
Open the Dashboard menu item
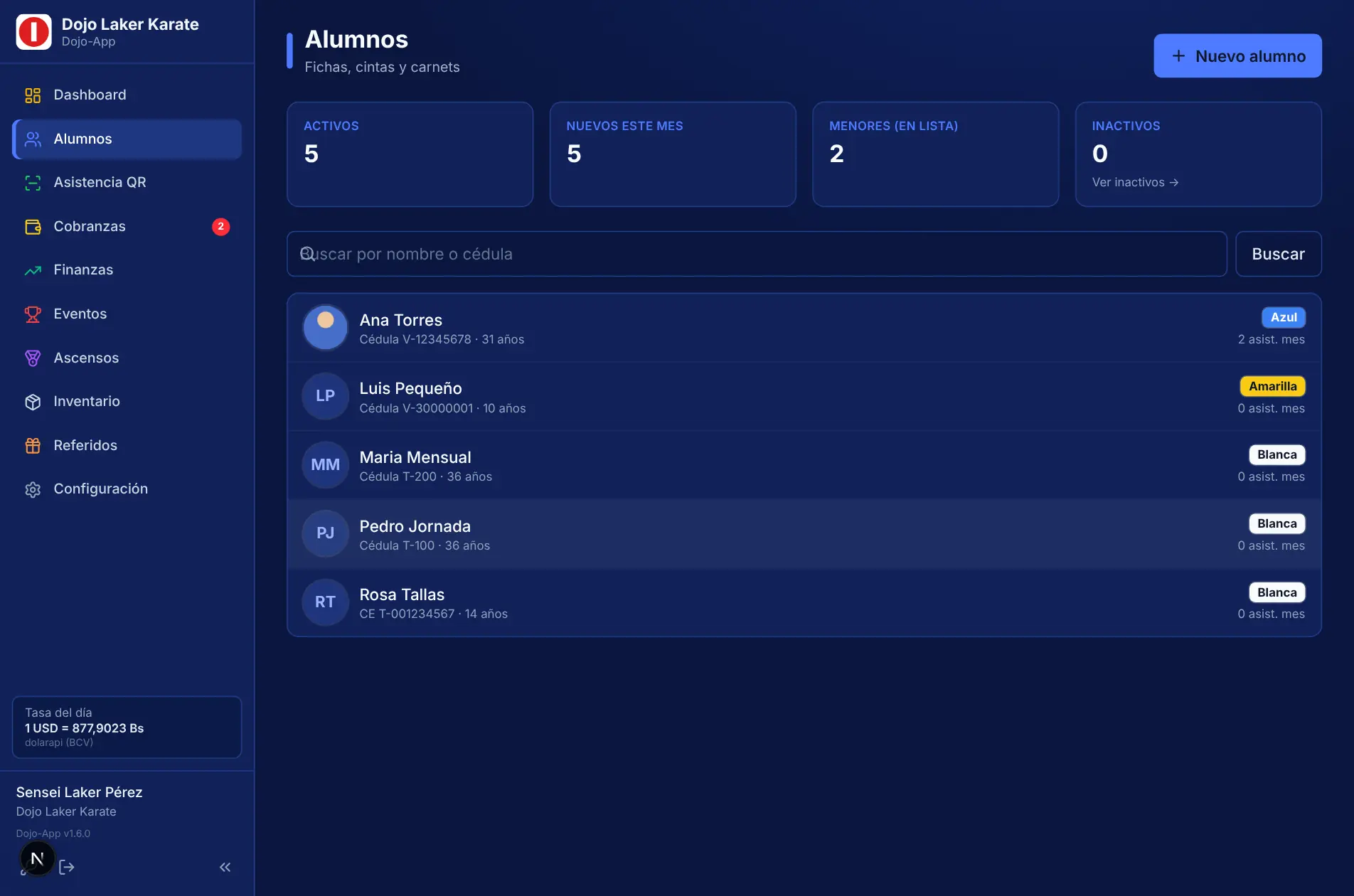click(x=127, y=95)
